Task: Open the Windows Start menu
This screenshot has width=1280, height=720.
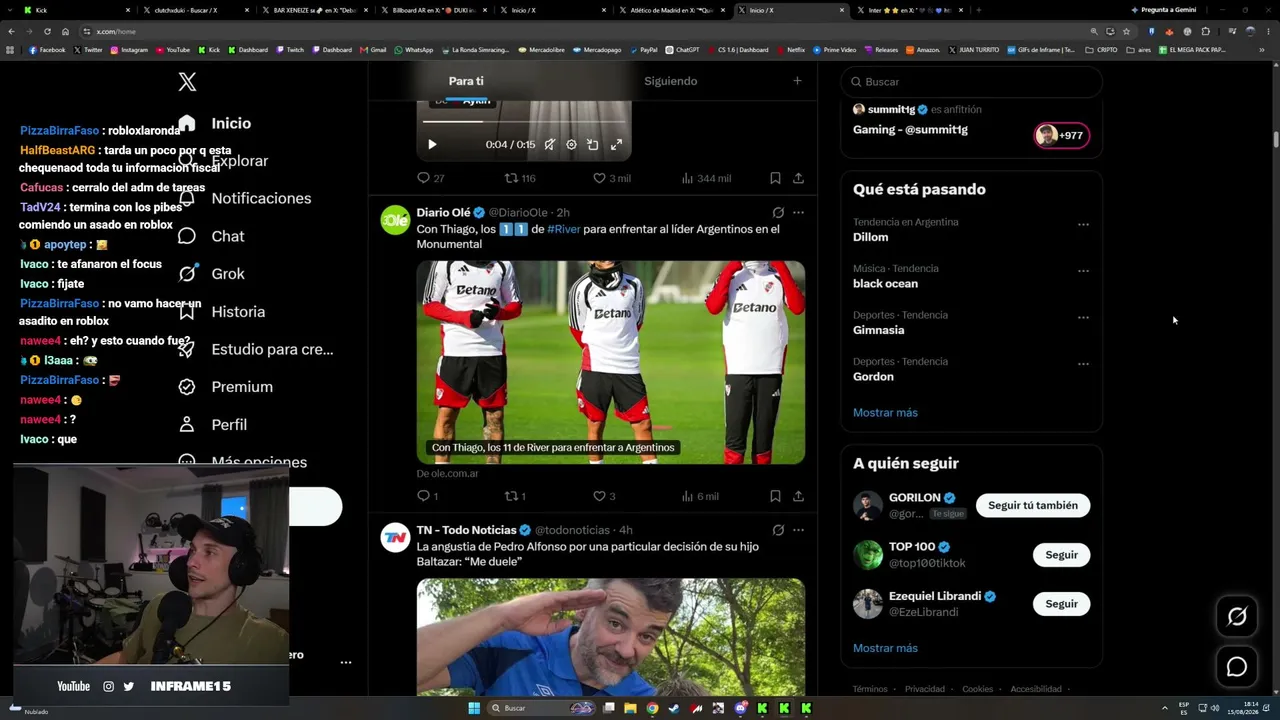Action: [x=474, y=708]
